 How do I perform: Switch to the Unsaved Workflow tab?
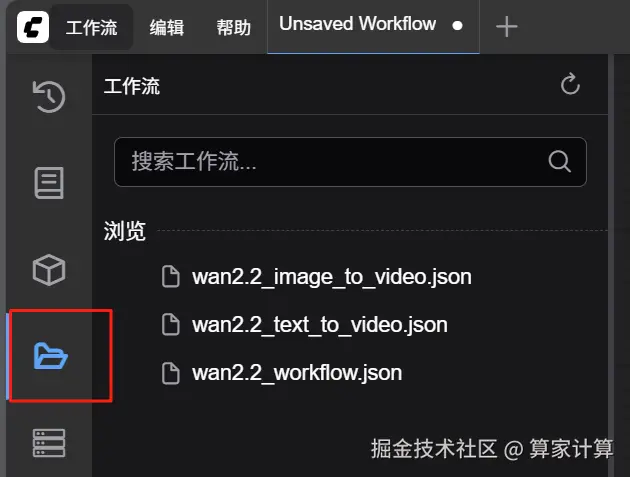click(x=373, y=27)
